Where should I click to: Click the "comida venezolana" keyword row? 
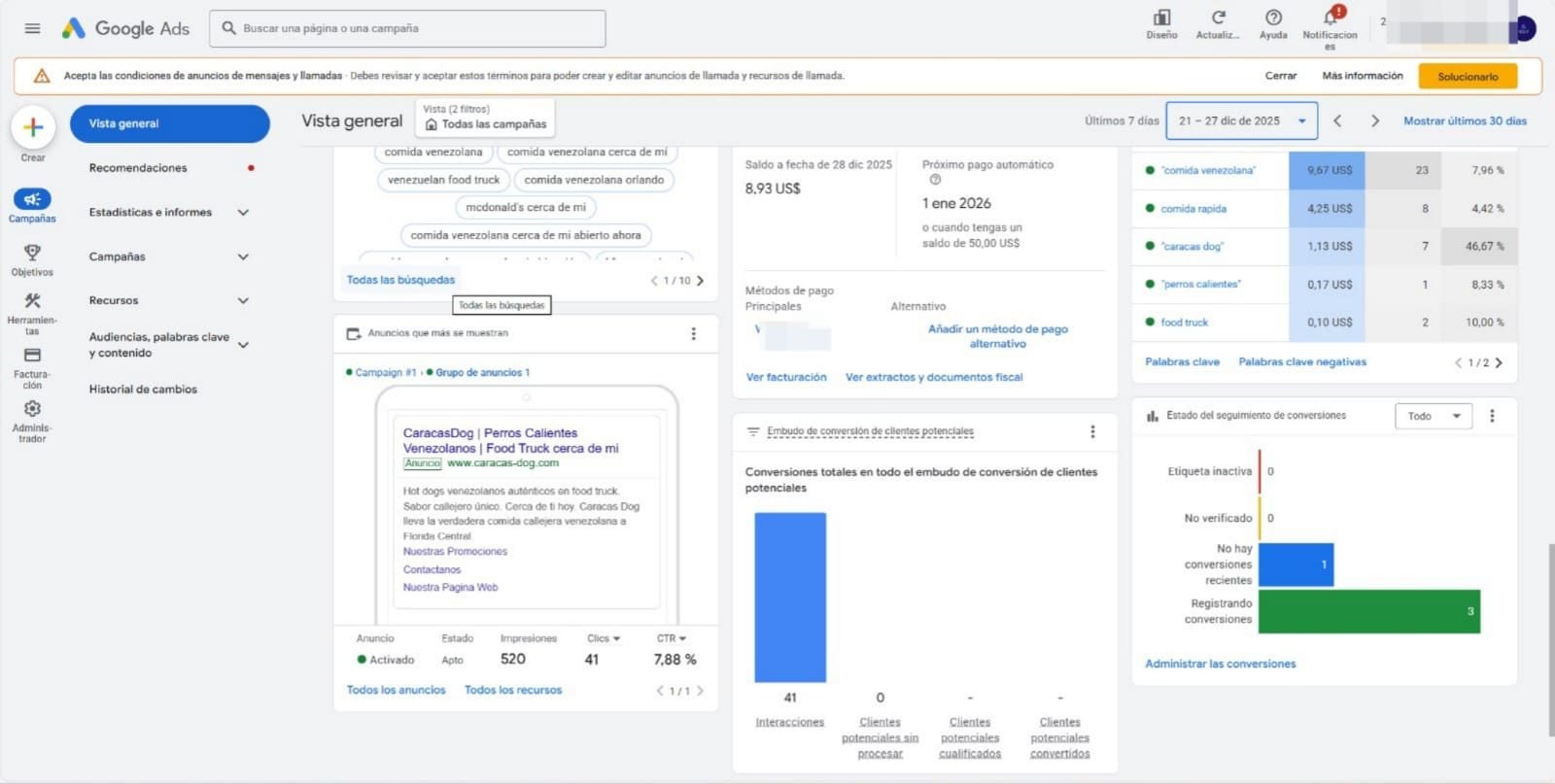1325,170
